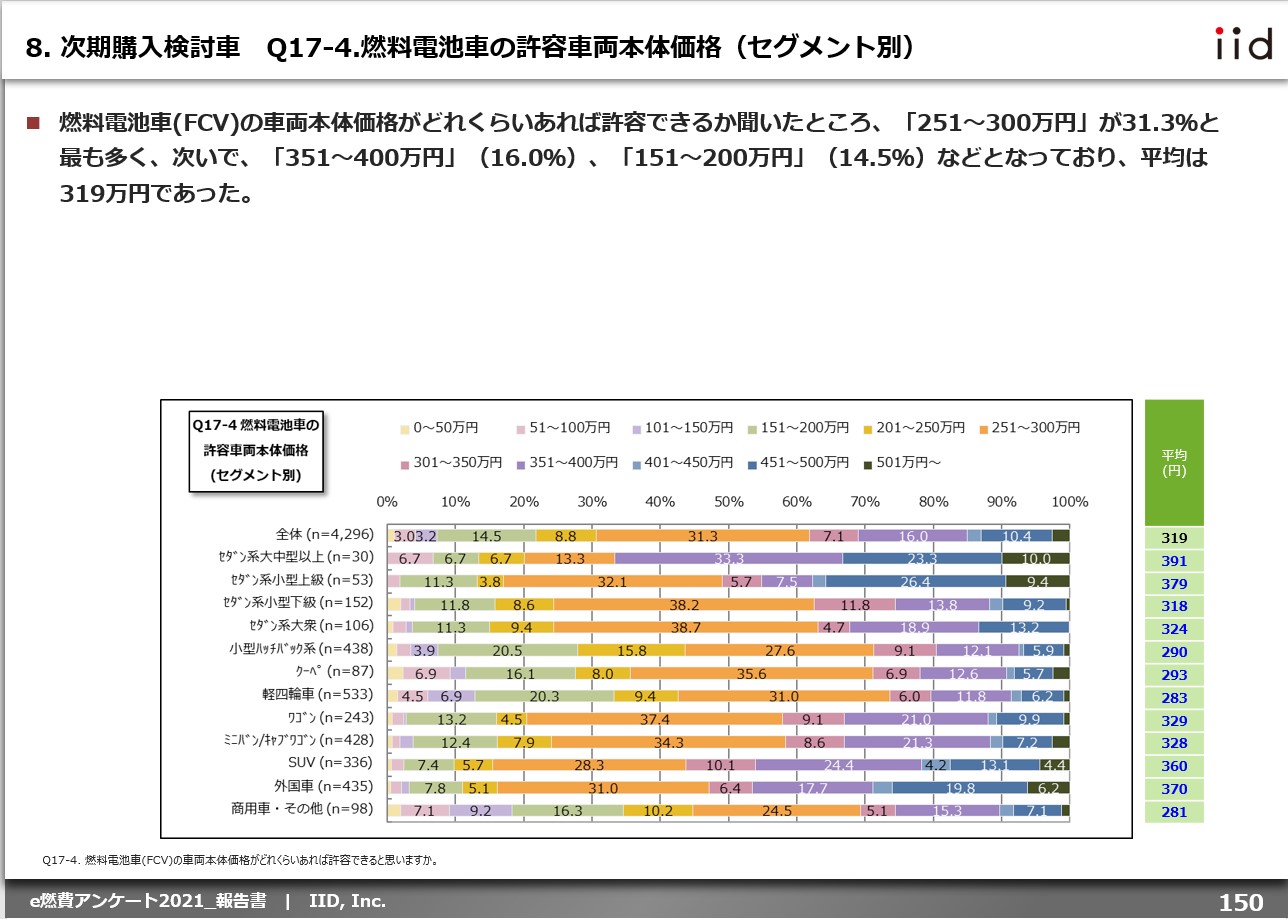
Task: Click the ｾﾀﾞﾝ系大衆 (n=106) row label
Action: click(309, 625)
